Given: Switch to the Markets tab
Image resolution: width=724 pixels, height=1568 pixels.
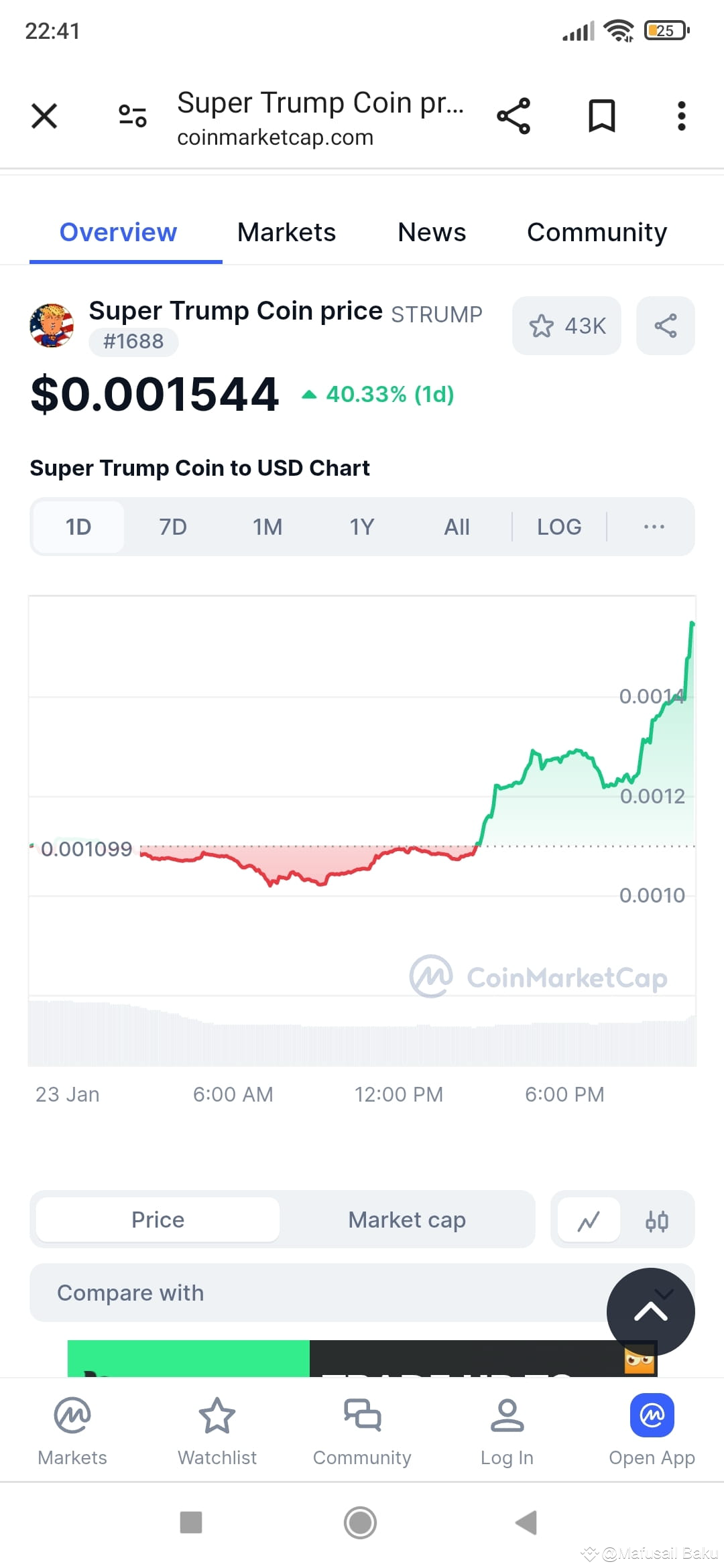Looking at the screenshot, I should click(286, 232).
